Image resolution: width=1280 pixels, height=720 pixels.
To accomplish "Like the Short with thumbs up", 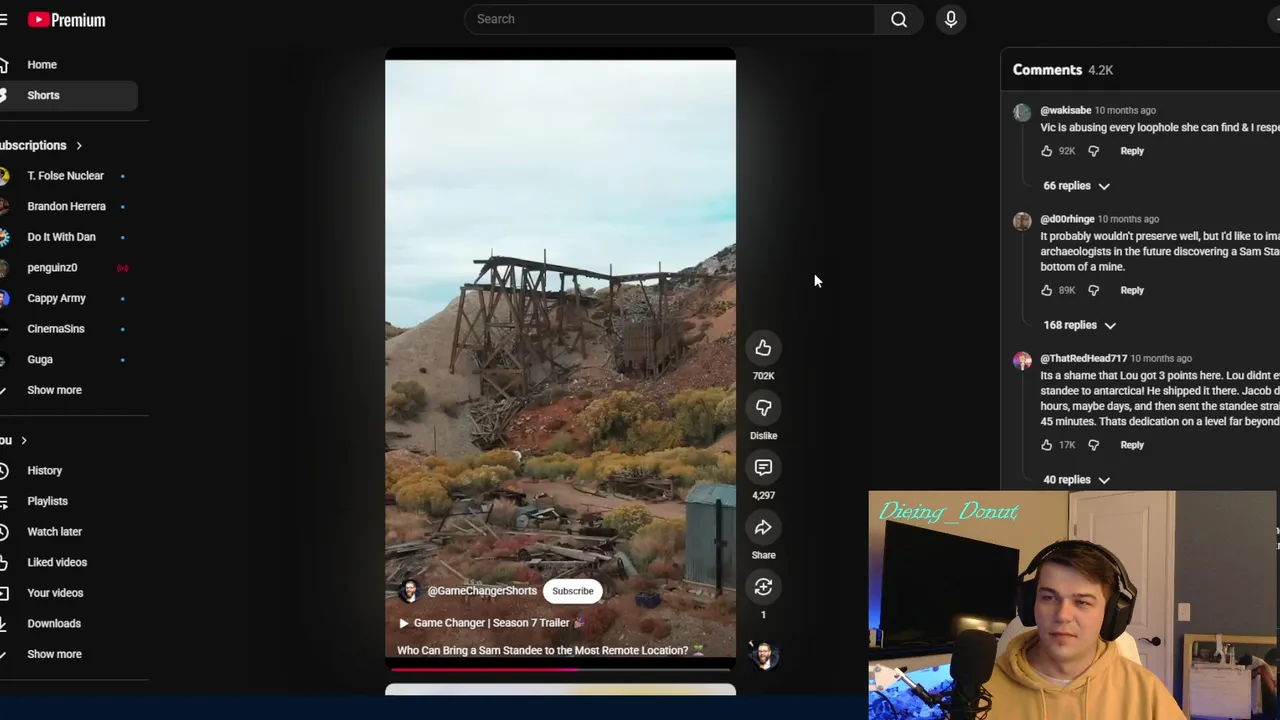I will (763, 348).
